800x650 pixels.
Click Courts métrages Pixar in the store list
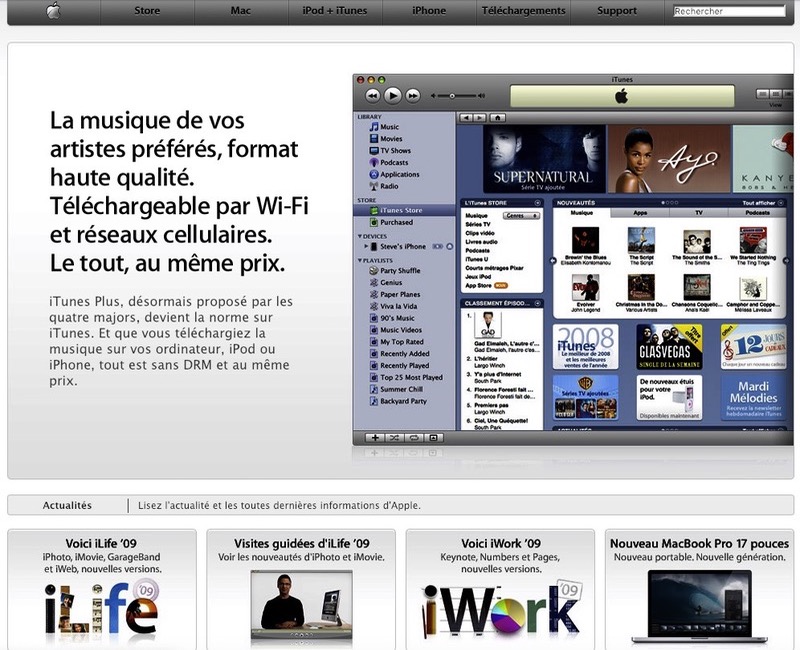tap(494, 268)
